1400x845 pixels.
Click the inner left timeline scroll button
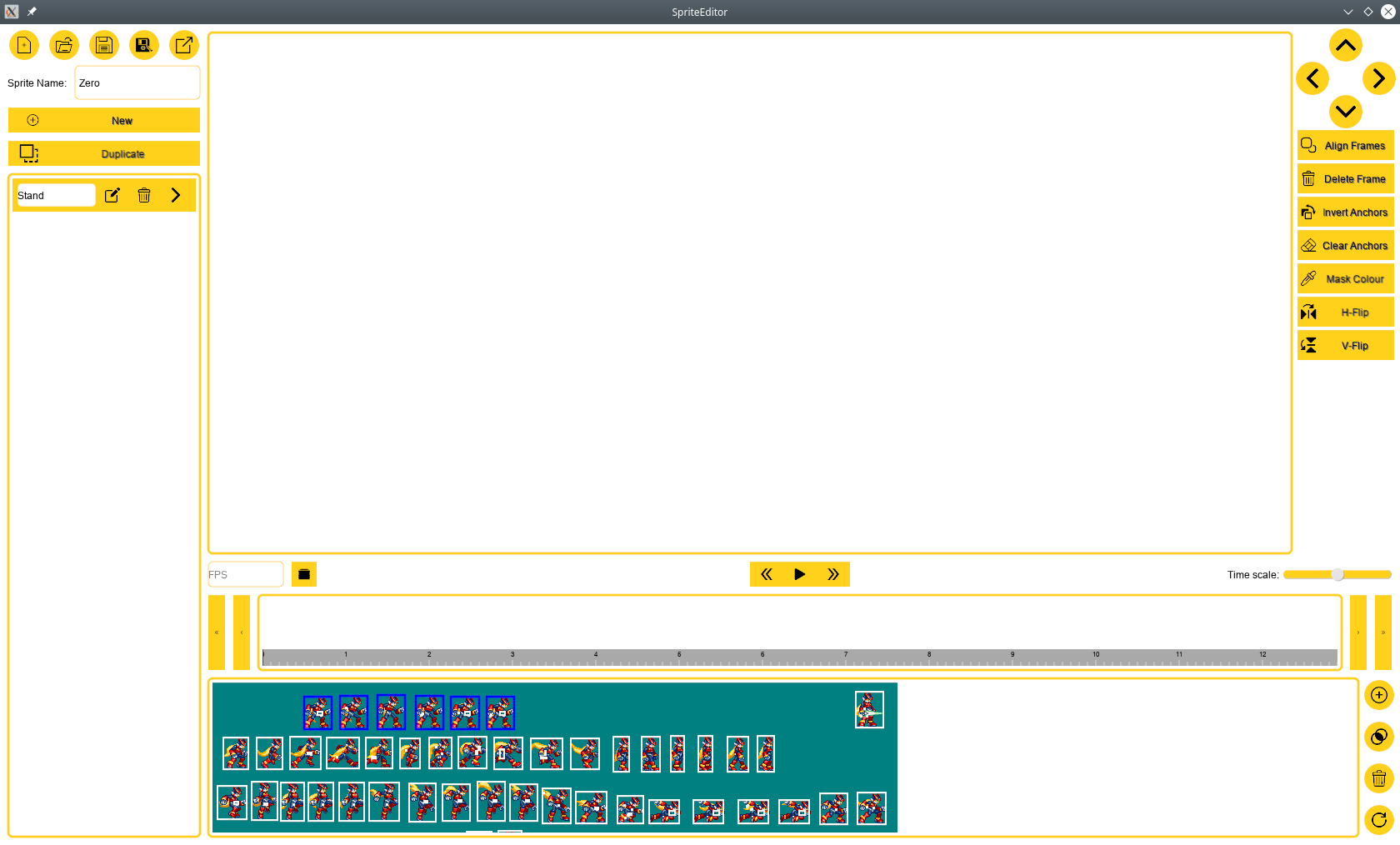242,632
